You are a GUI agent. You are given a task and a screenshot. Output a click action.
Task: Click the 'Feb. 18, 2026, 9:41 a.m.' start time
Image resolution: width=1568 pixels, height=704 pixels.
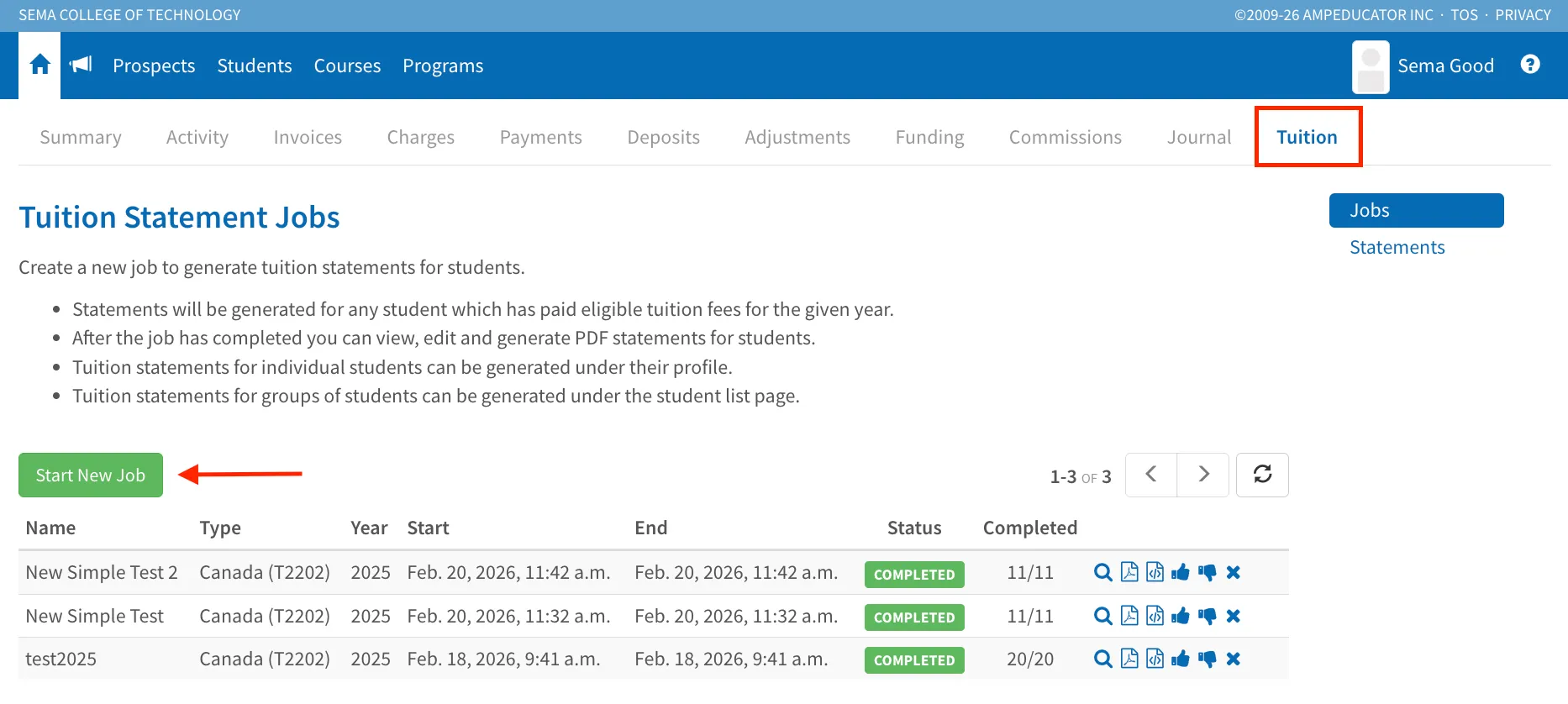(x=503, y=659)
